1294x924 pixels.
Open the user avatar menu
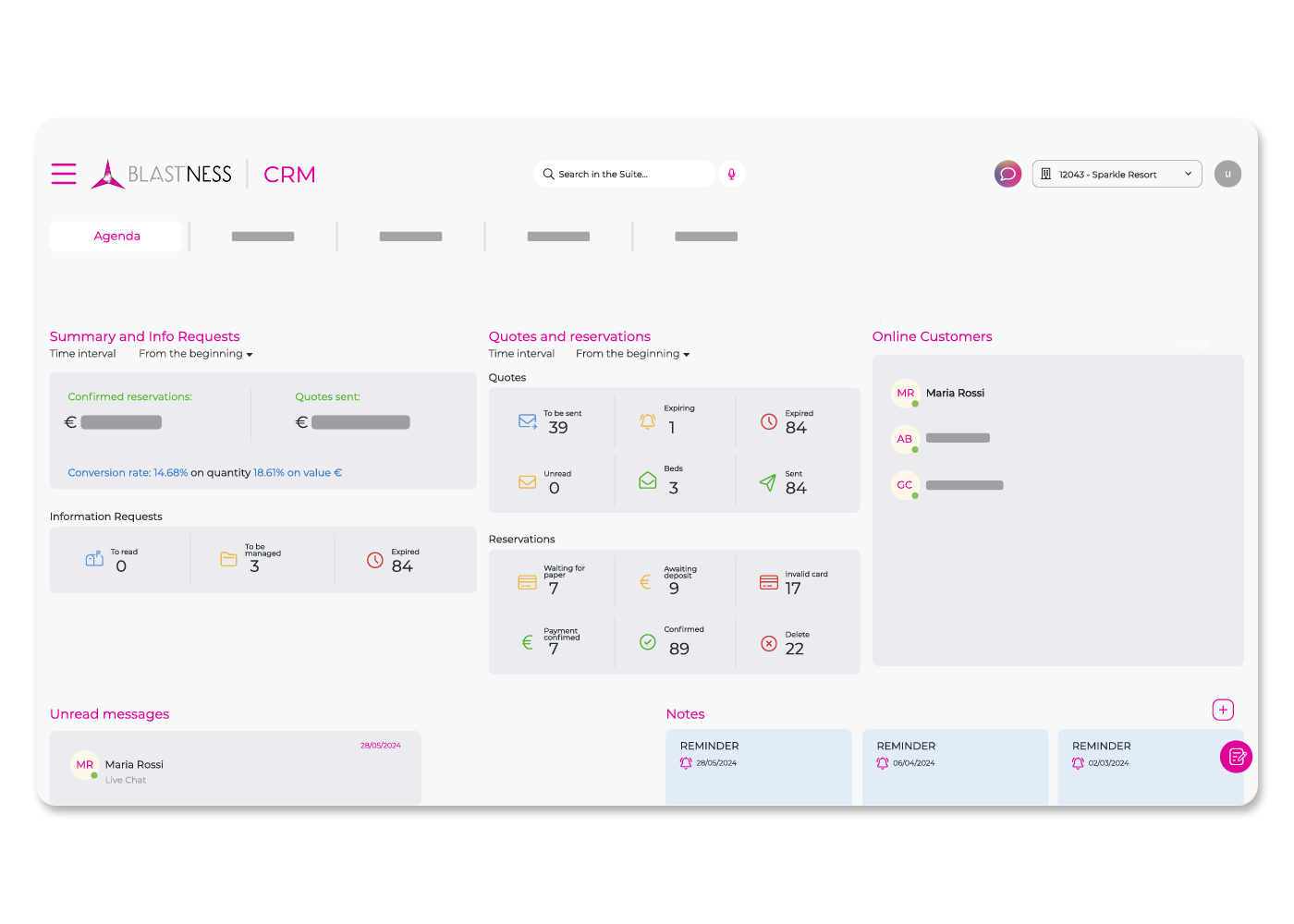(1227, 174)
